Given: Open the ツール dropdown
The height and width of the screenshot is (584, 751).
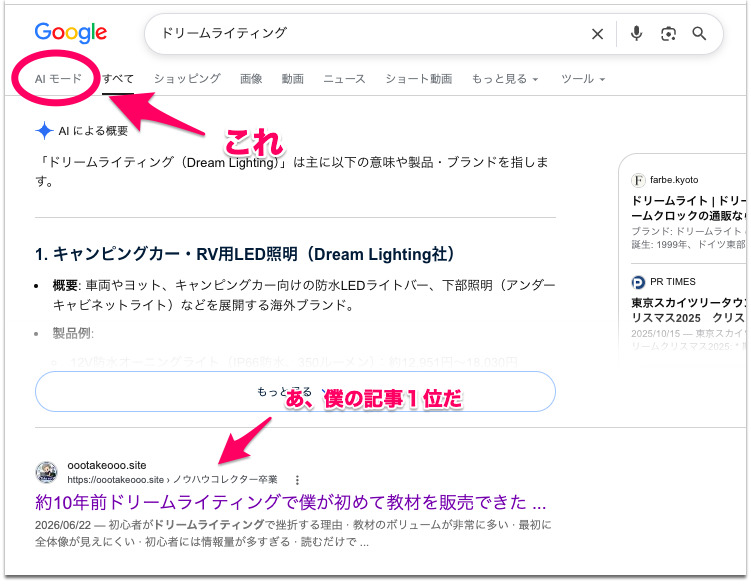Looking at the screenshot, I should pyautogui.click(x=583, y=79).
